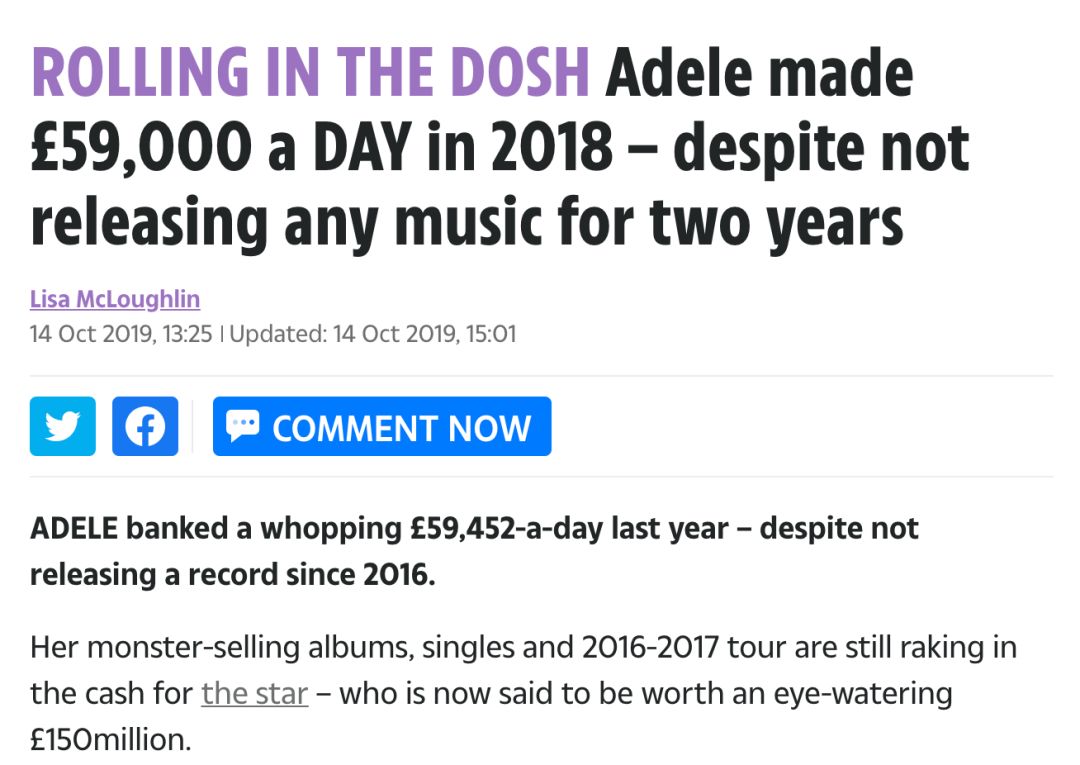This screenshot has width=1080, height=765.
Task: Click the paragraph starting "Her monster-selling albums"
Action: (x=523, y=693)
